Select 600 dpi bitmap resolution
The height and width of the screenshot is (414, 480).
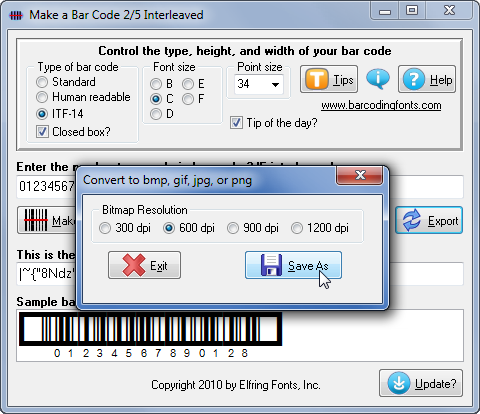point(189,228)
